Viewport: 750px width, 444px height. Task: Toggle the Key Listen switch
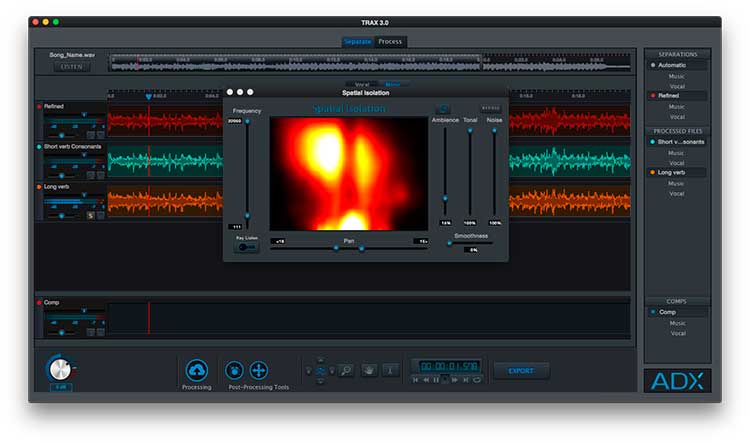click(246, 247)
